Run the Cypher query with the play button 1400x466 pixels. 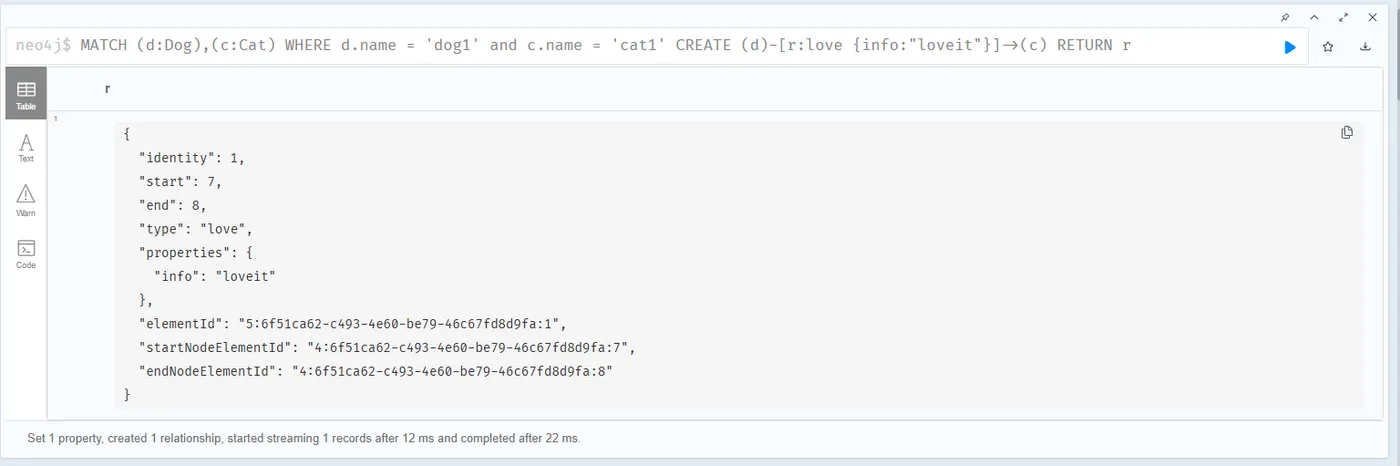coord(1290,47)
